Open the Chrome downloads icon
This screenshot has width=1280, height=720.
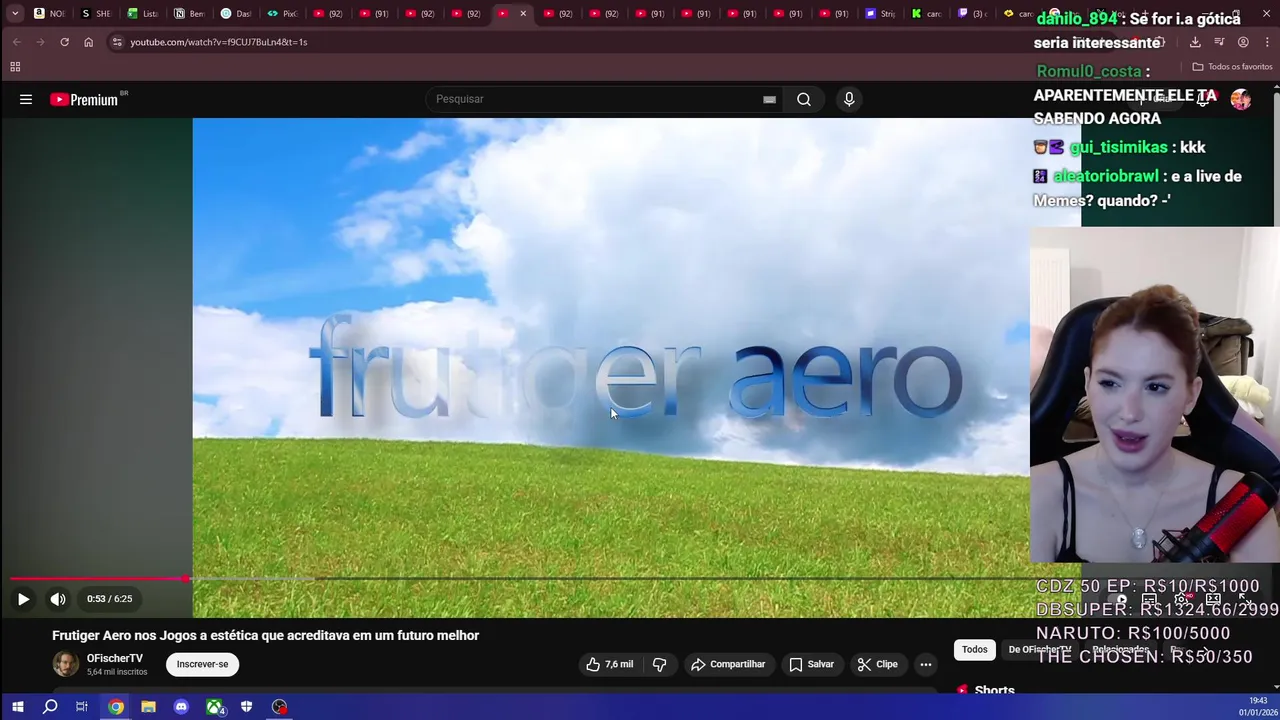[1195, 42]
